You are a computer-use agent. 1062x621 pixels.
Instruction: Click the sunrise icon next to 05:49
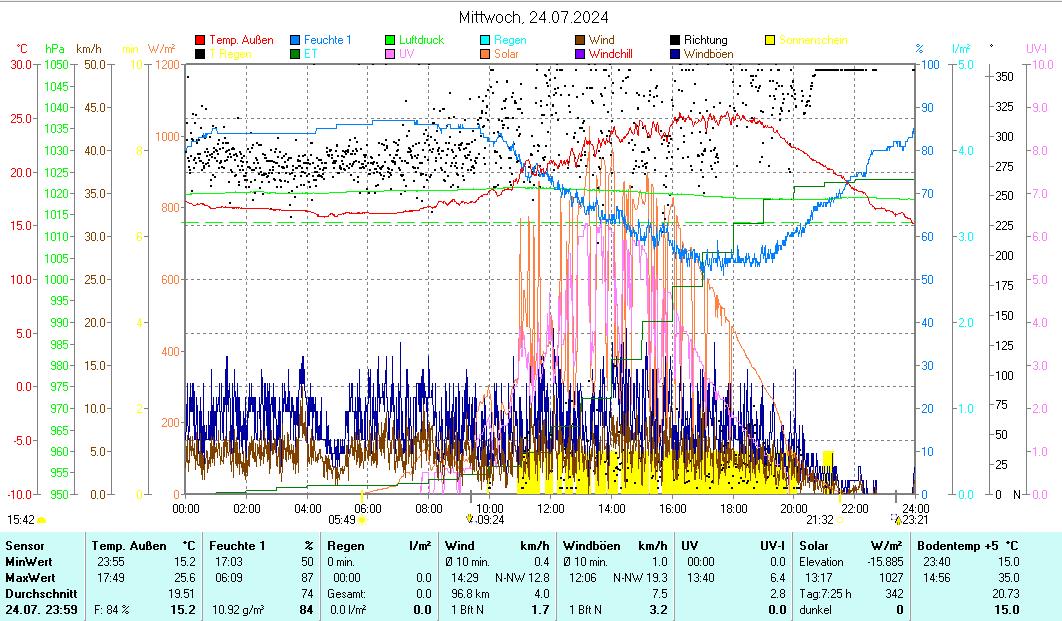tap(362, 520)
